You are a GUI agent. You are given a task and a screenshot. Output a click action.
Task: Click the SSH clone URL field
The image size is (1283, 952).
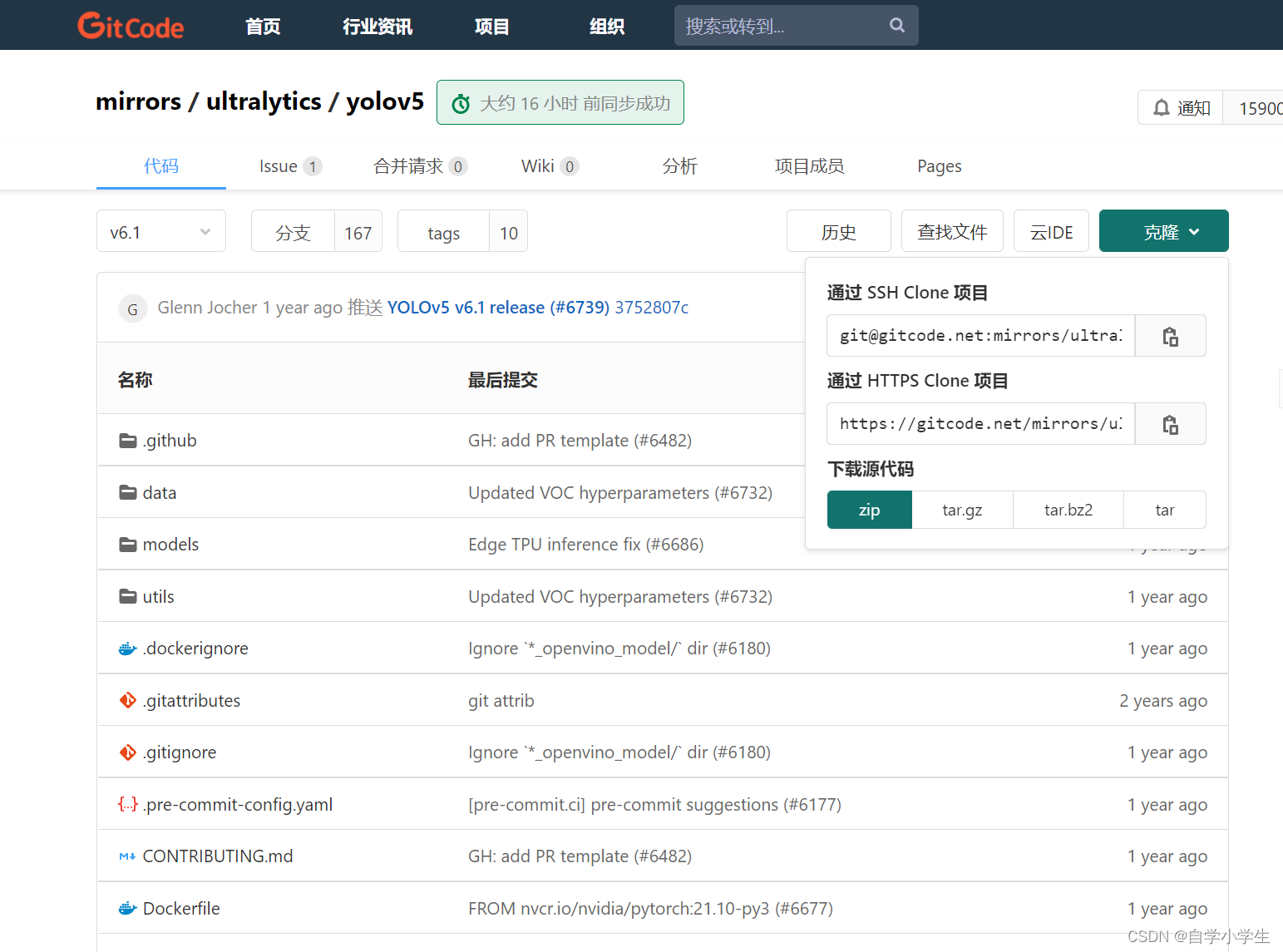click(x=981, y=336)
